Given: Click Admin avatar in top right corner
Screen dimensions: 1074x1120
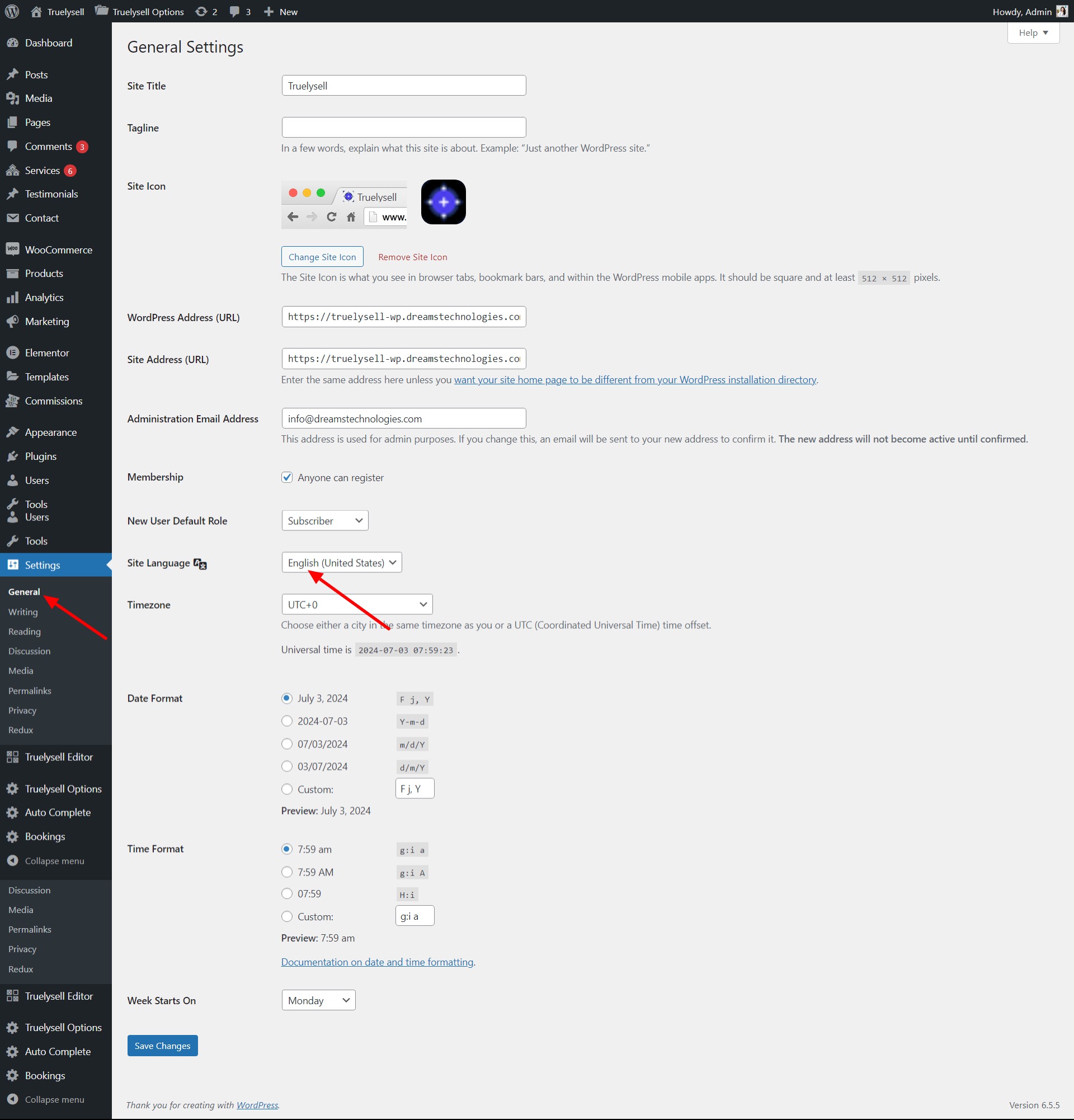Looking at the screenshot, I should point(1062,11).
